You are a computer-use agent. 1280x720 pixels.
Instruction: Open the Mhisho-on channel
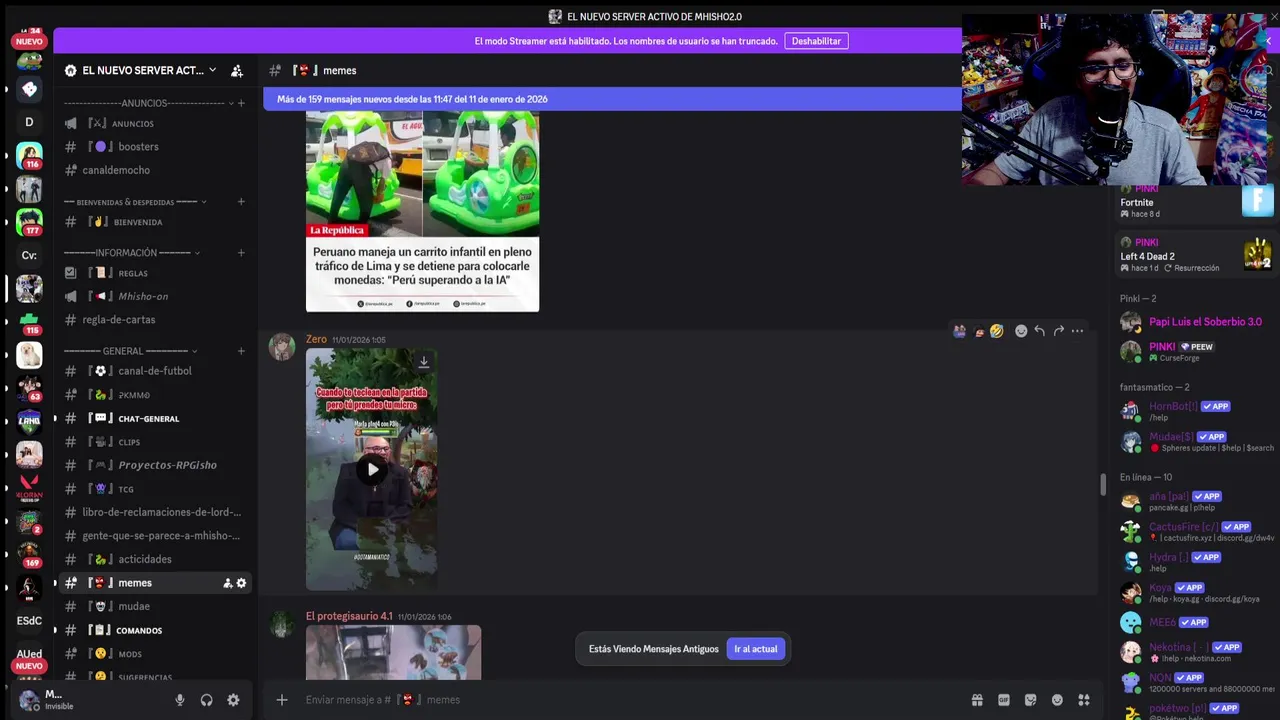(154, 296)
